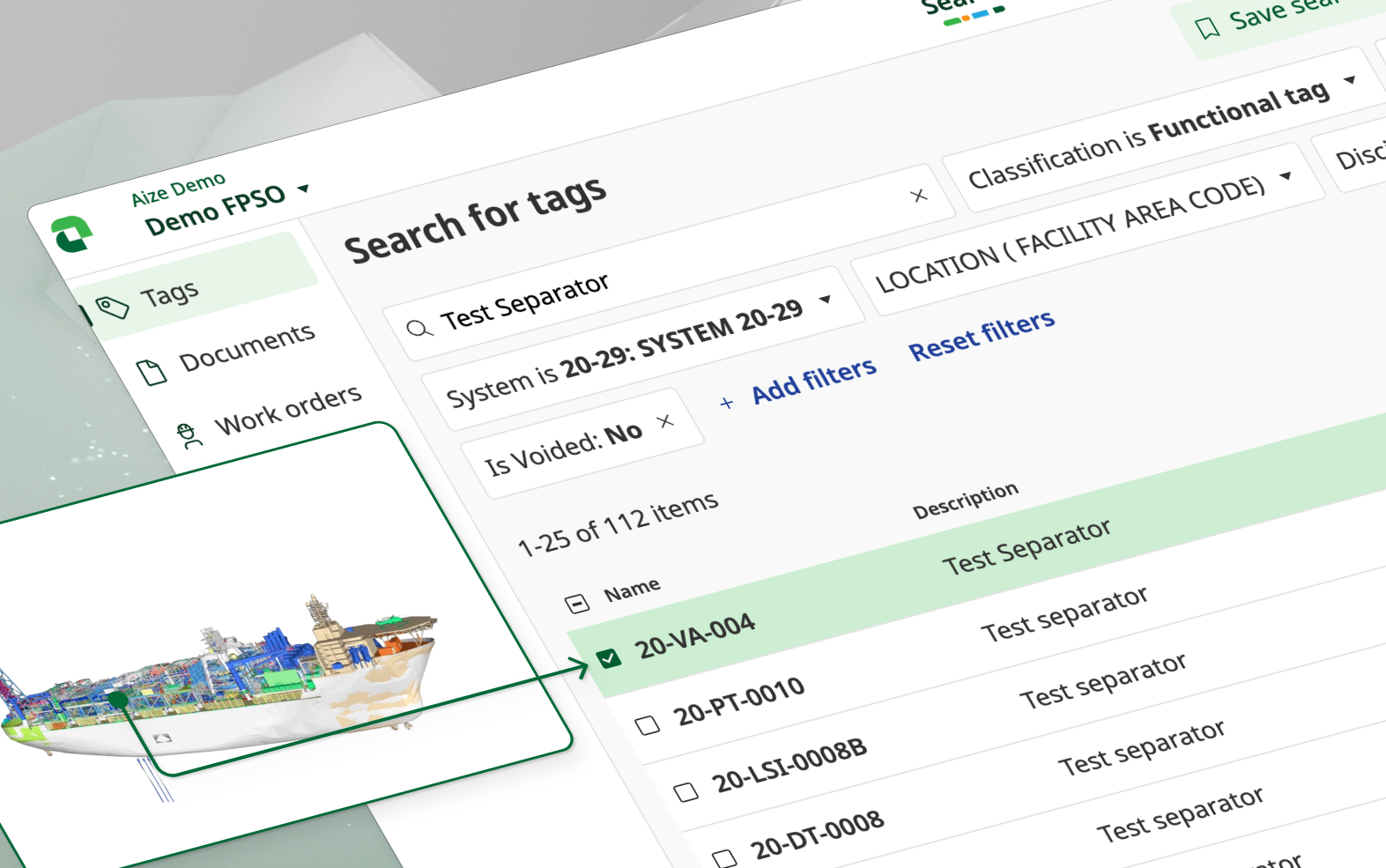The width and height of the screenshot is (1386, 868).
Task: Clear the Test Separator search text
Action: tap(919, 196)
